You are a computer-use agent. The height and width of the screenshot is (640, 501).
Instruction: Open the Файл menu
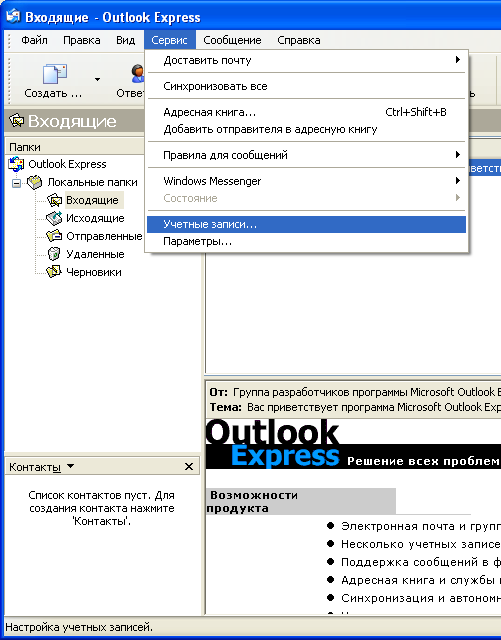click(x=34, y=40)
